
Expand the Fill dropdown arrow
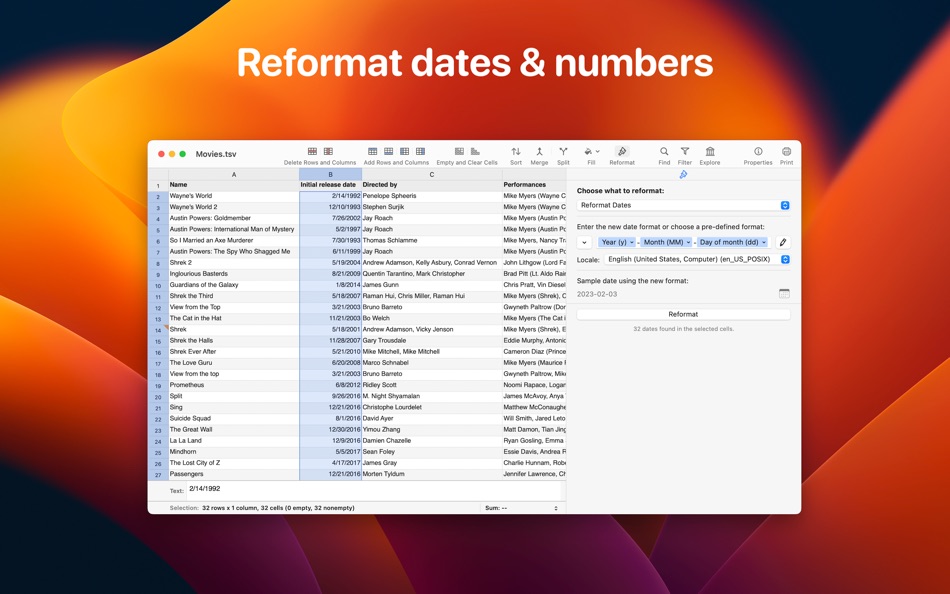(597, 152)
